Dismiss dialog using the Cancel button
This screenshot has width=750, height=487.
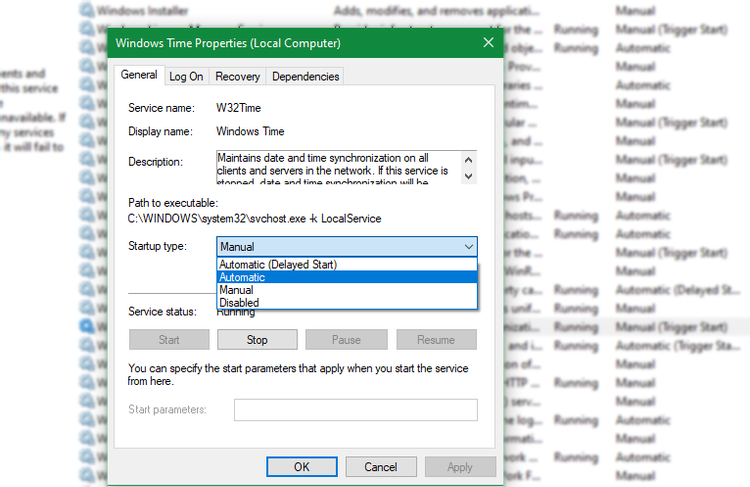[380, 467]
